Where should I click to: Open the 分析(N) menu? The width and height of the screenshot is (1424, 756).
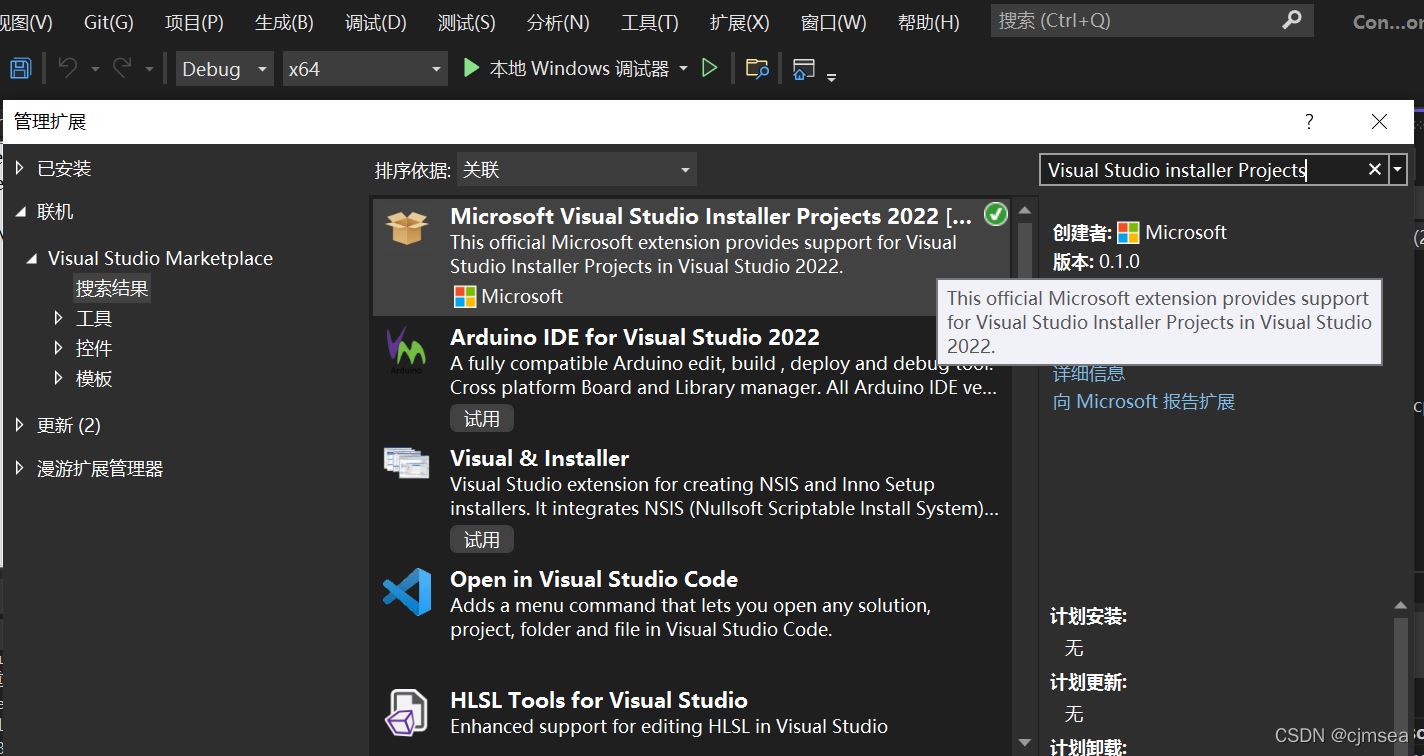pos(558,22)
